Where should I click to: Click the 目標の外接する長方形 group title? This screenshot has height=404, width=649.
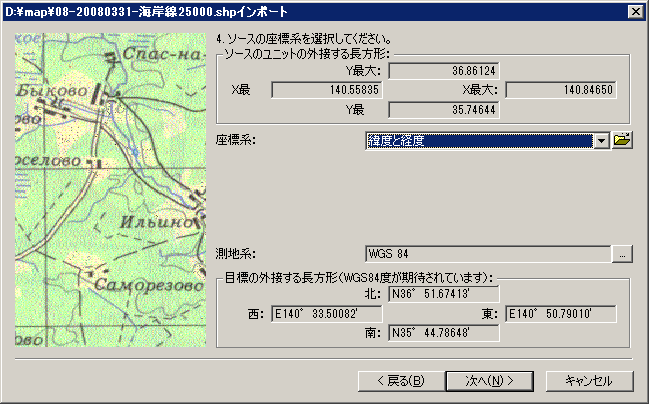(x=358, y=278)
